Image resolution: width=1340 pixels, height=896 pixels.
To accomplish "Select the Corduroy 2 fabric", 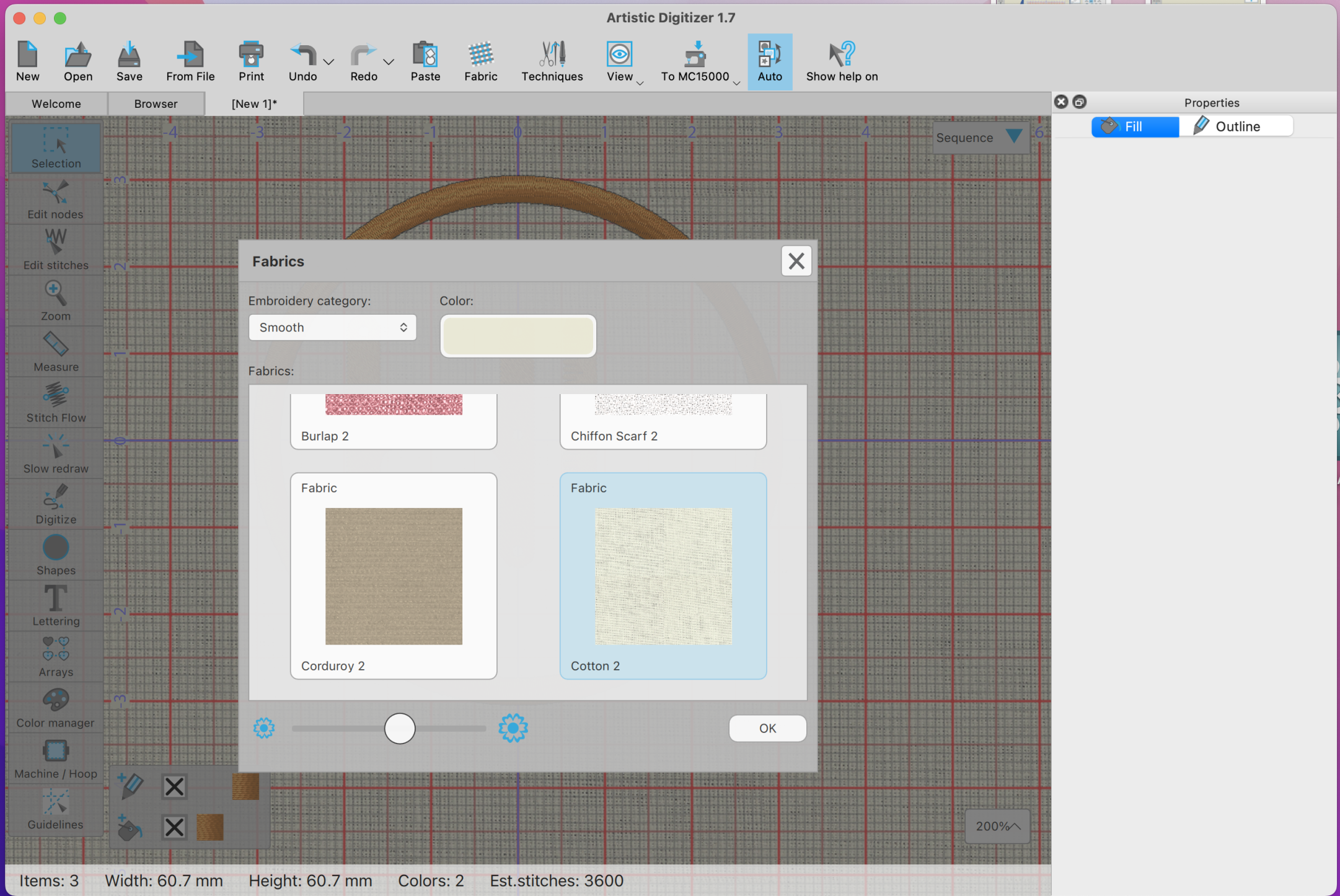I will (394, 576).
